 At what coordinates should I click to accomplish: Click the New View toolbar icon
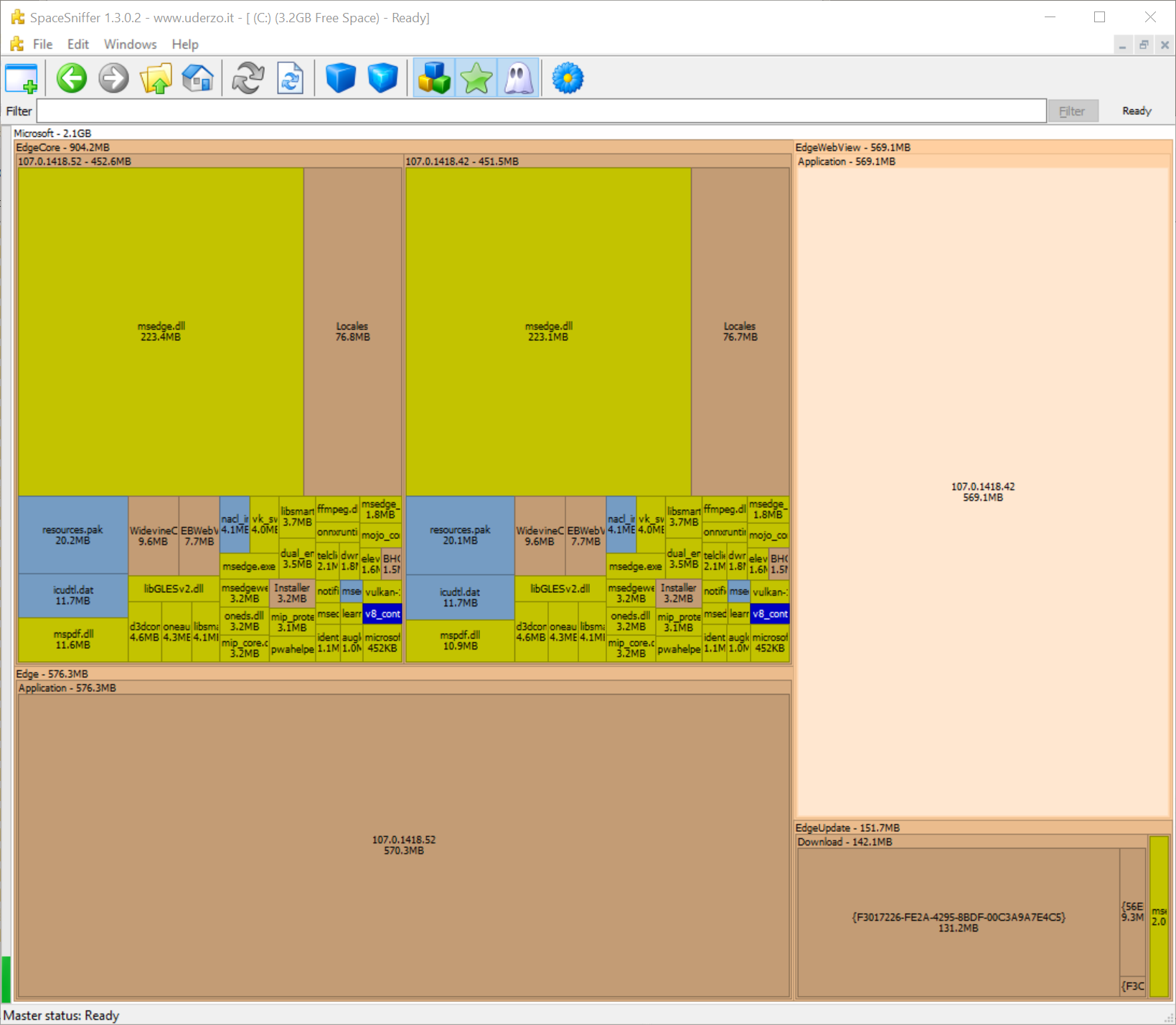pyautogui.click(x=22, y=78)
